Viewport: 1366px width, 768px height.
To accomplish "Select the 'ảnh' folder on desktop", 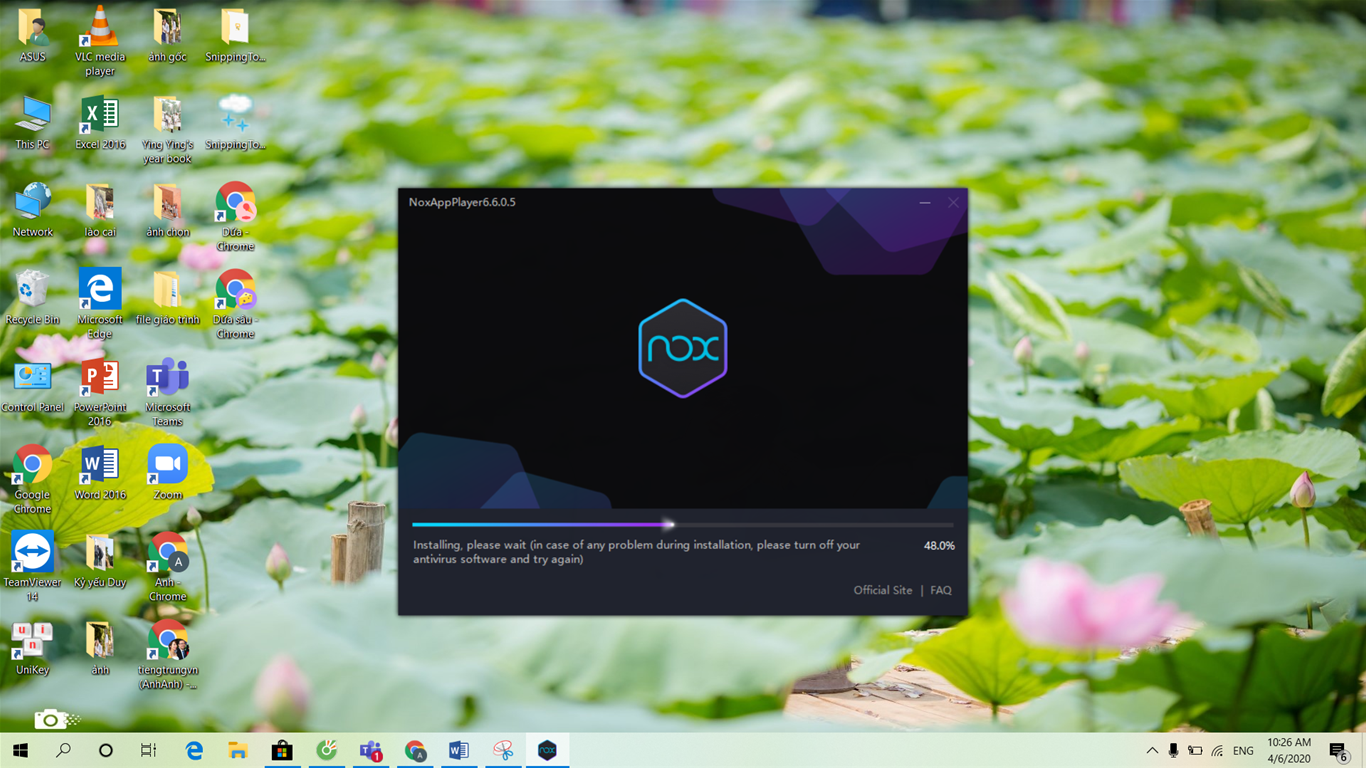I will pyautogui.click(x=100, y=648).
